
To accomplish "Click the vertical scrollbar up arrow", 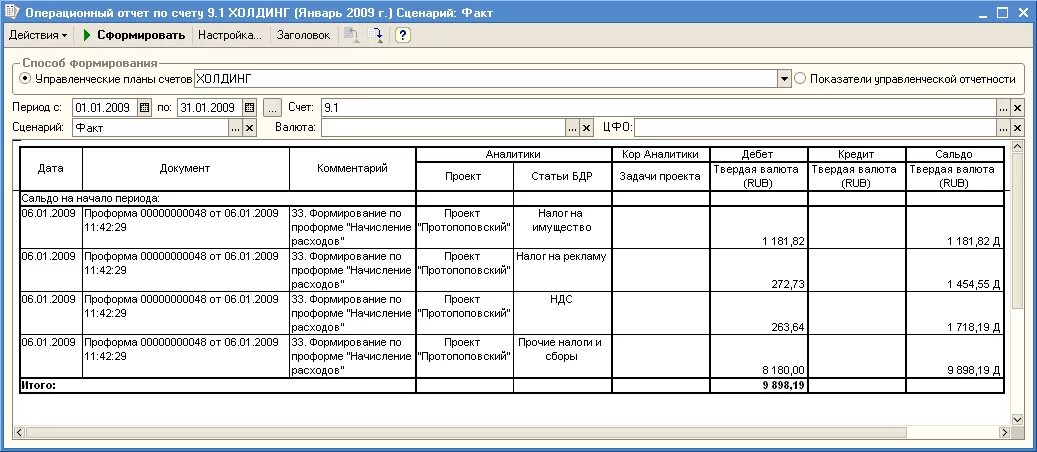I will click(1017, 147).
